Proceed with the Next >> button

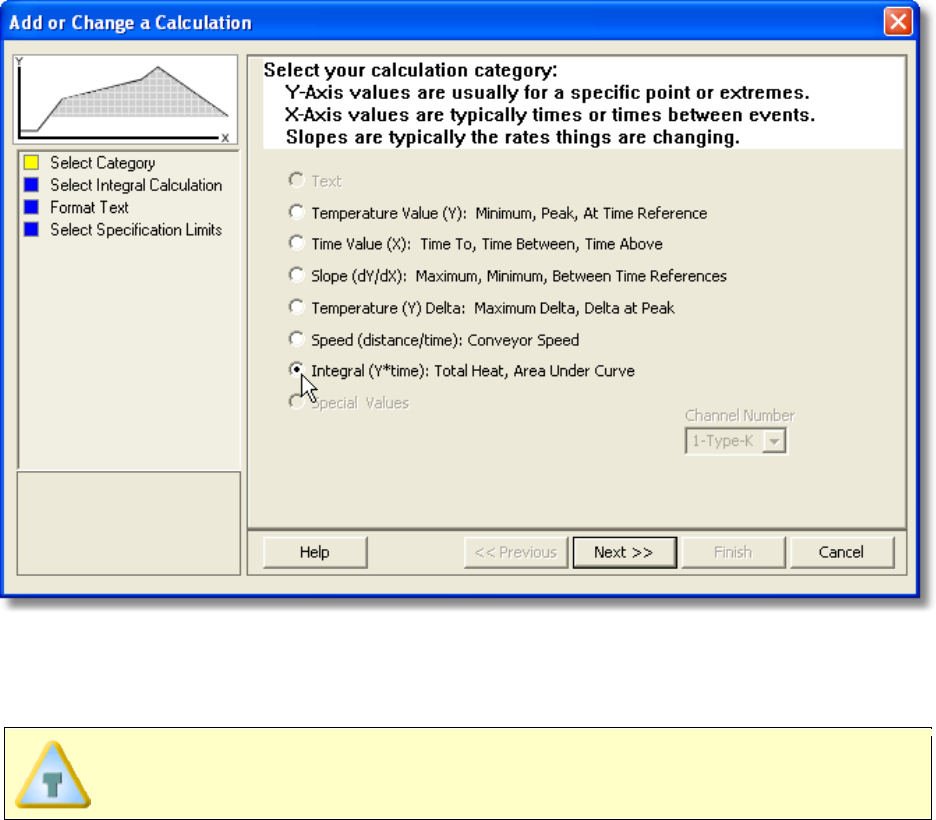pyautogui.click(x=624, y=552)
